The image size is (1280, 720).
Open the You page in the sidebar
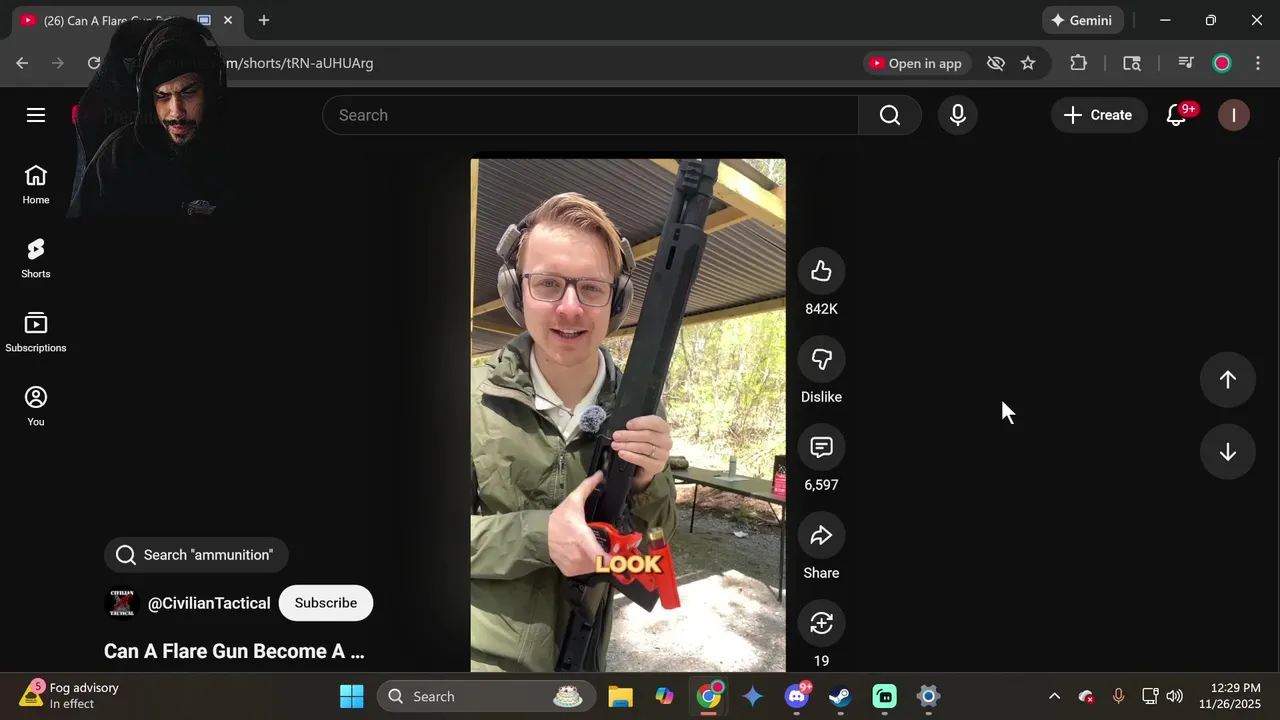click(x=36, y=407)
